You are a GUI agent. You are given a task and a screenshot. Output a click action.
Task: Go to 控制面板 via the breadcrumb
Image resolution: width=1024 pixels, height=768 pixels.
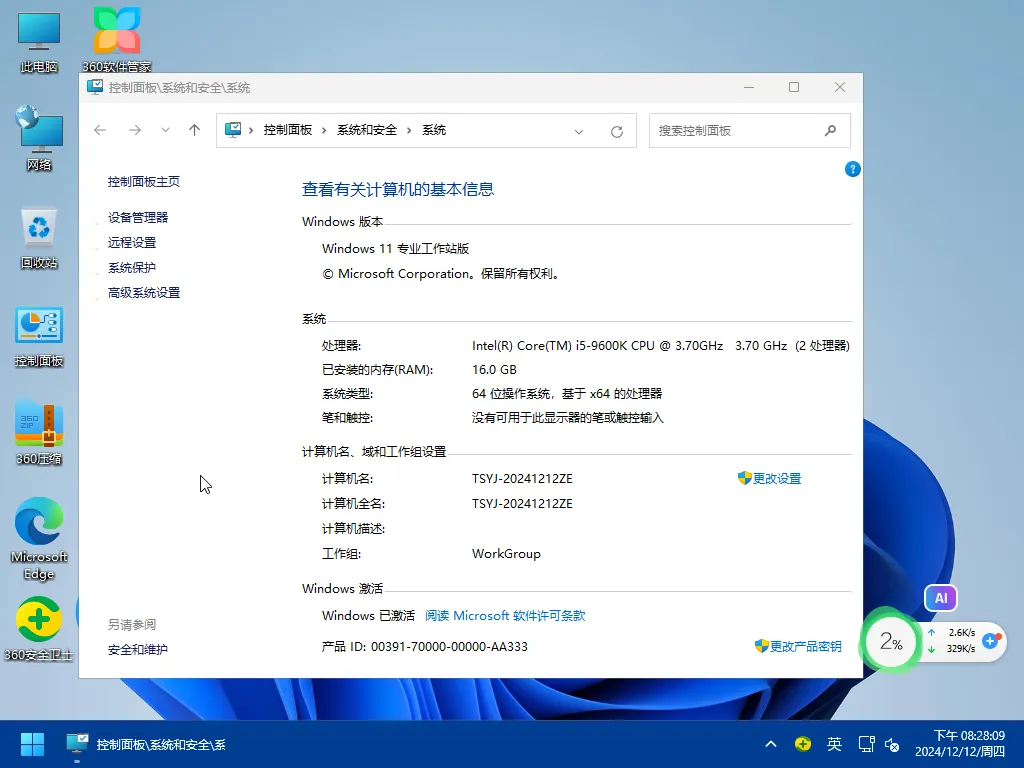click(289, 130)
